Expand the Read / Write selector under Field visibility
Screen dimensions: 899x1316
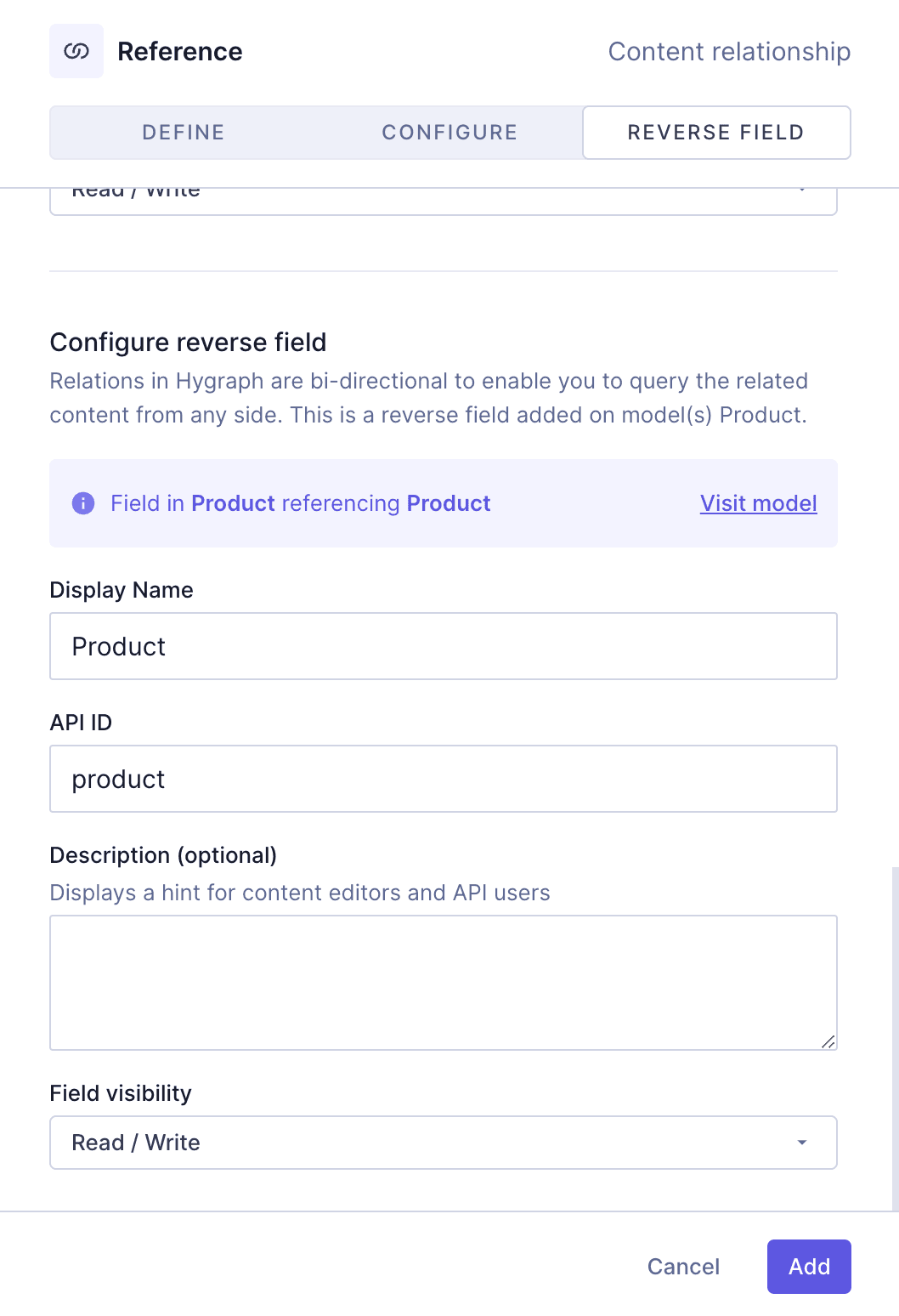point(444,1143)
